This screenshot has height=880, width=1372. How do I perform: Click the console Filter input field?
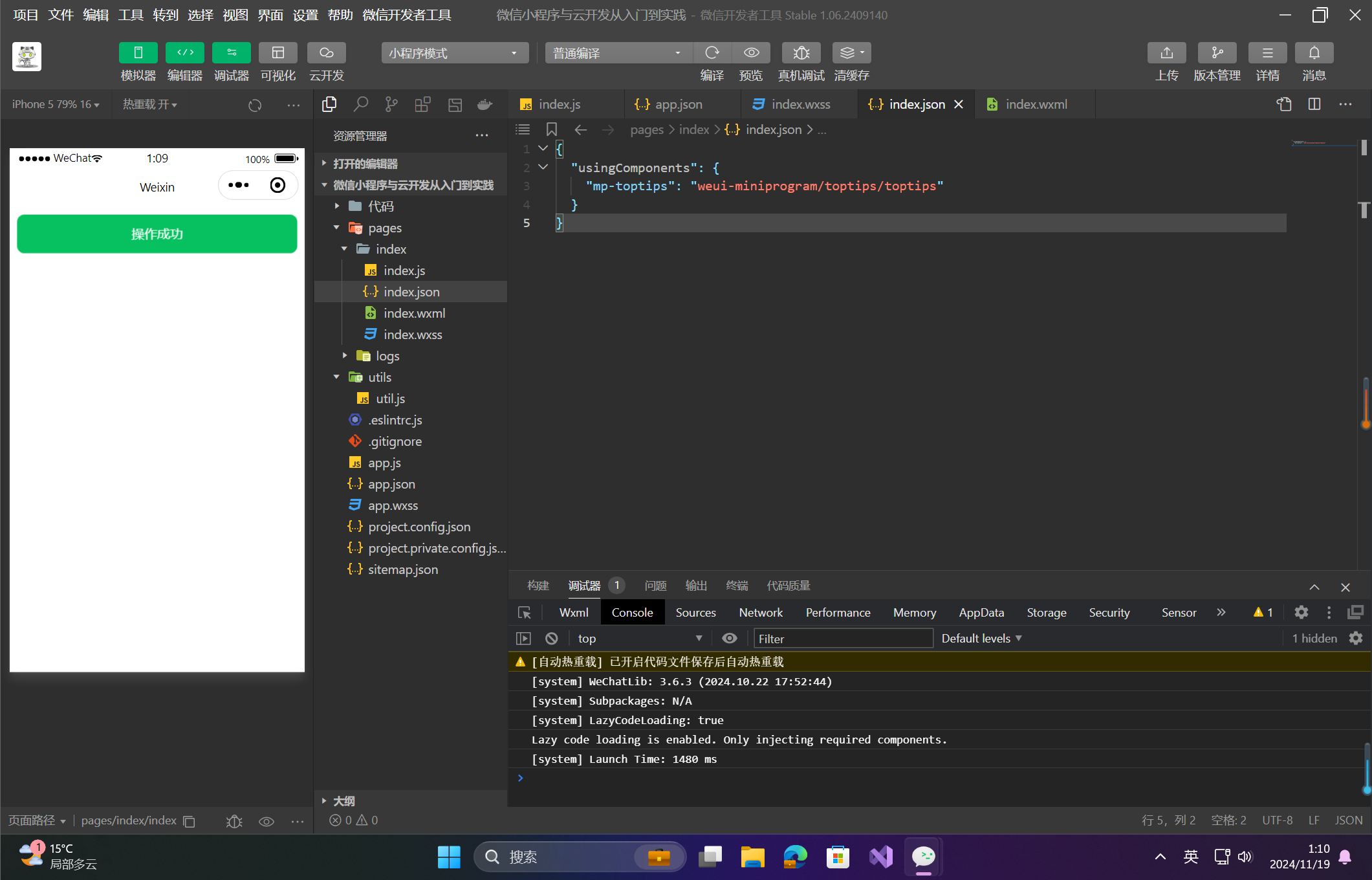coord(842,639)
